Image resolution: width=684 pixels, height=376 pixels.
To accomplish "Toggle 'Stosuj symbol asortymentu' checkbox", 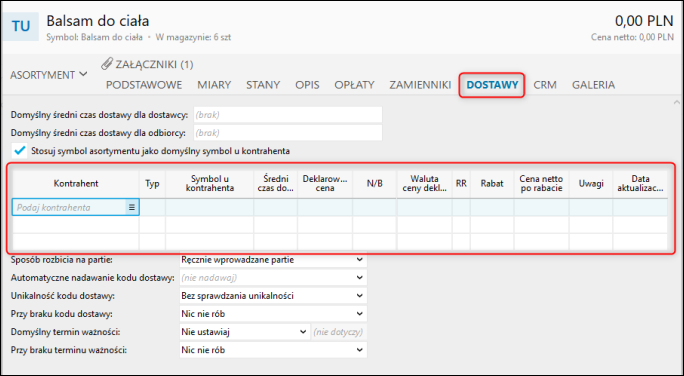I will (20, 151).
